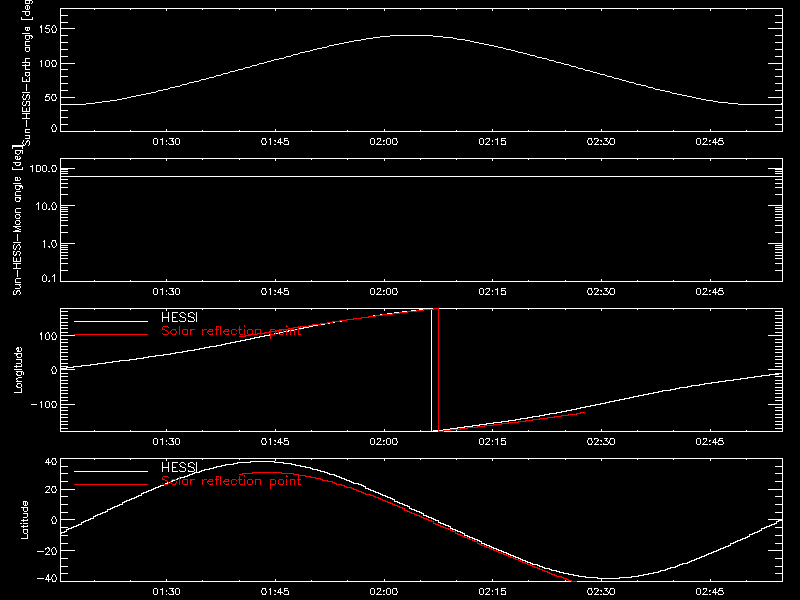Click the -40 tick label on Latitude plot
800x600 pixels.
[47, 578]
